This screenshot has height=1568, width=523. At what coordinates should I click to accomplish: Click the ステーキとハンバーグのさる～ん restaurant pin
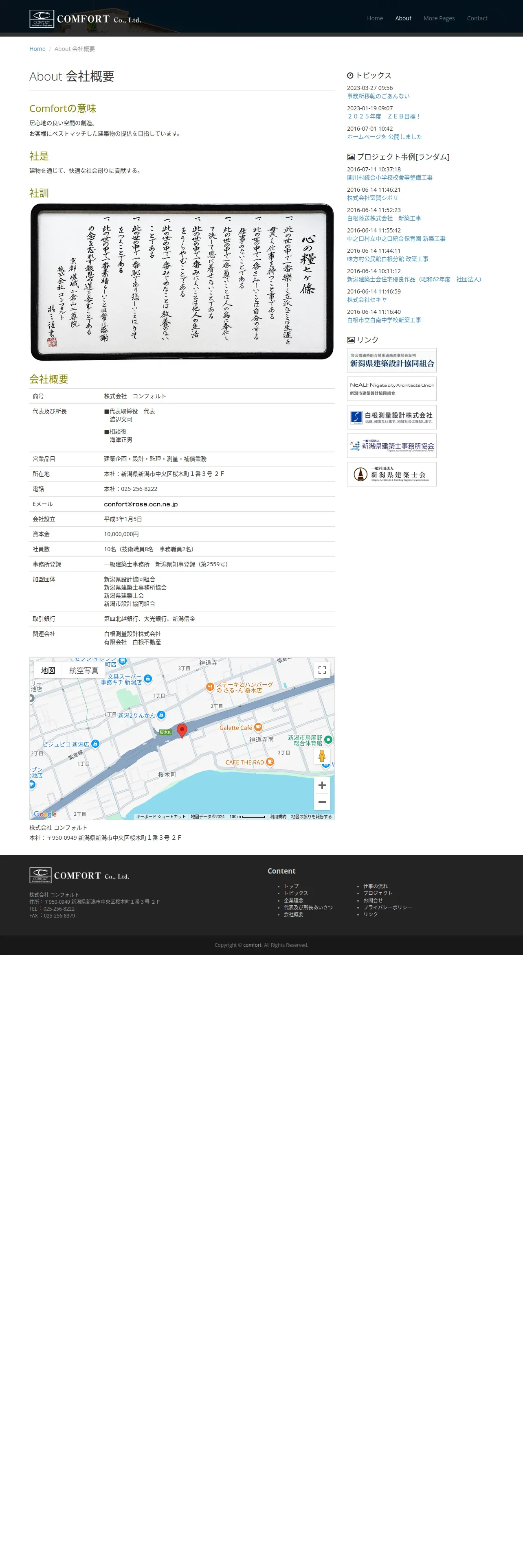point(209,687)
